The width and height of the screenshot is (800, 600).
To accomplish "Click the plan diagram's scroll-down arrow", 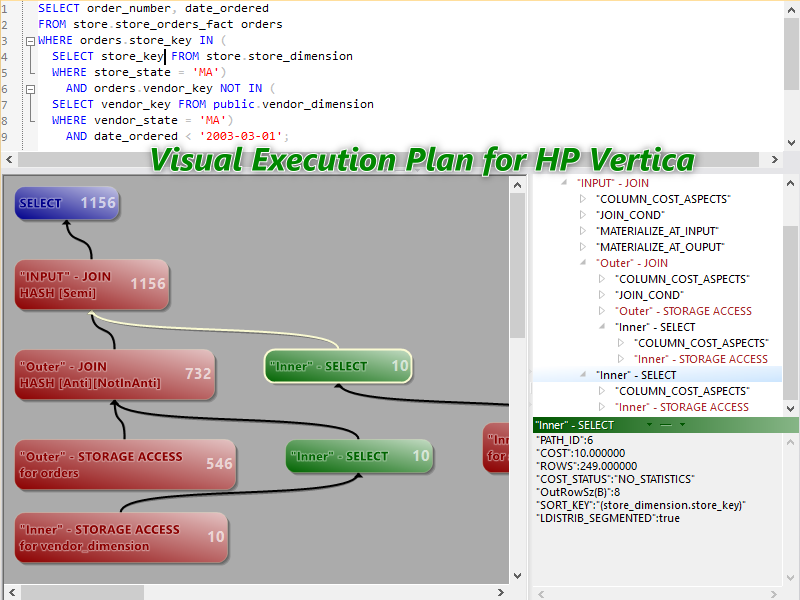I will 517,576.
